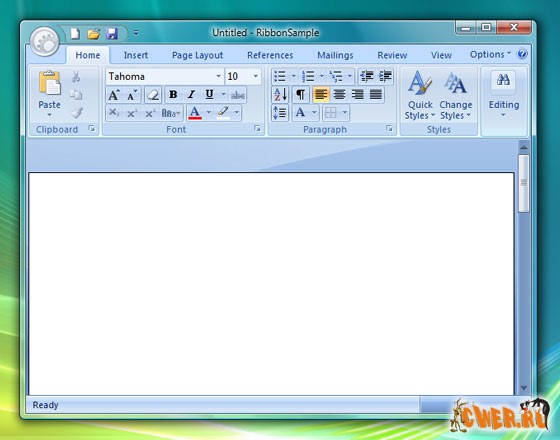Open the Options menu
The height and width of the screenshot is (440, 560).
point(490,55)
